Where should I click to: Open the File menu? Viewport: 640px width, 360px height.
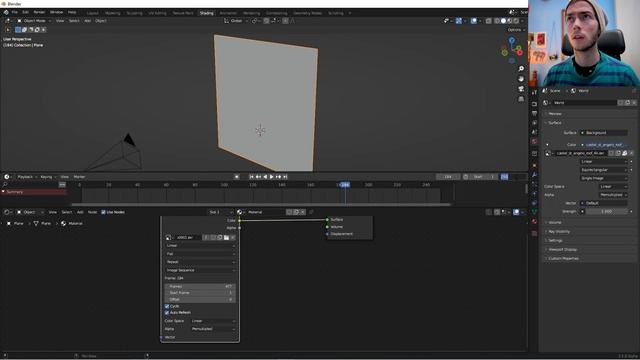(15, 13)
